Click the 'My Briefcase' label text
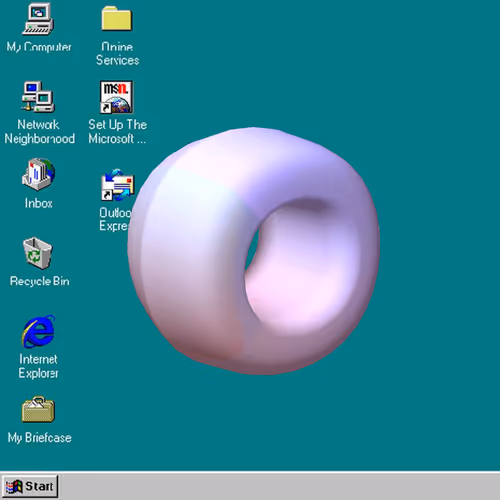The image size is (500, 500). coord(40,438)
